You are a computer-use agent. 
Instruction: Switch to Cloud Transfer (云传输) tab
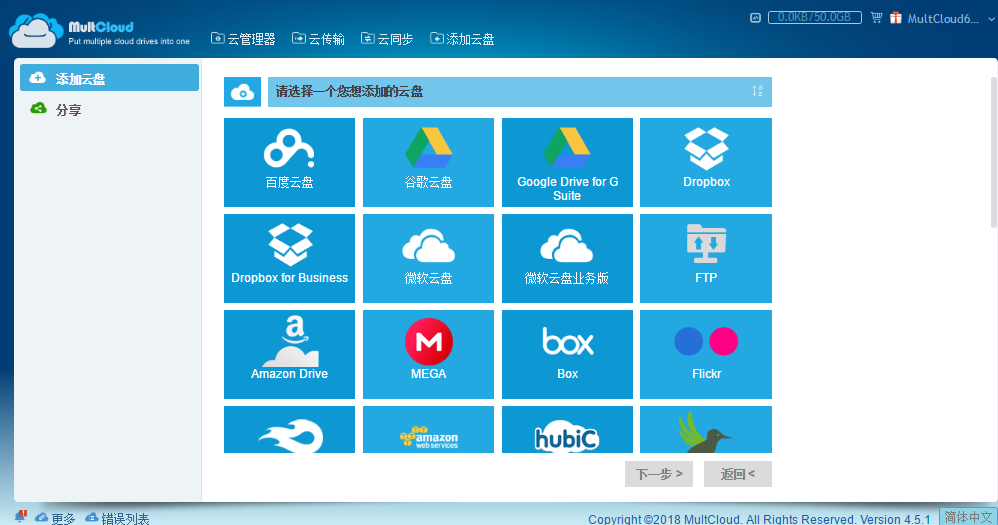coord(318,39)
